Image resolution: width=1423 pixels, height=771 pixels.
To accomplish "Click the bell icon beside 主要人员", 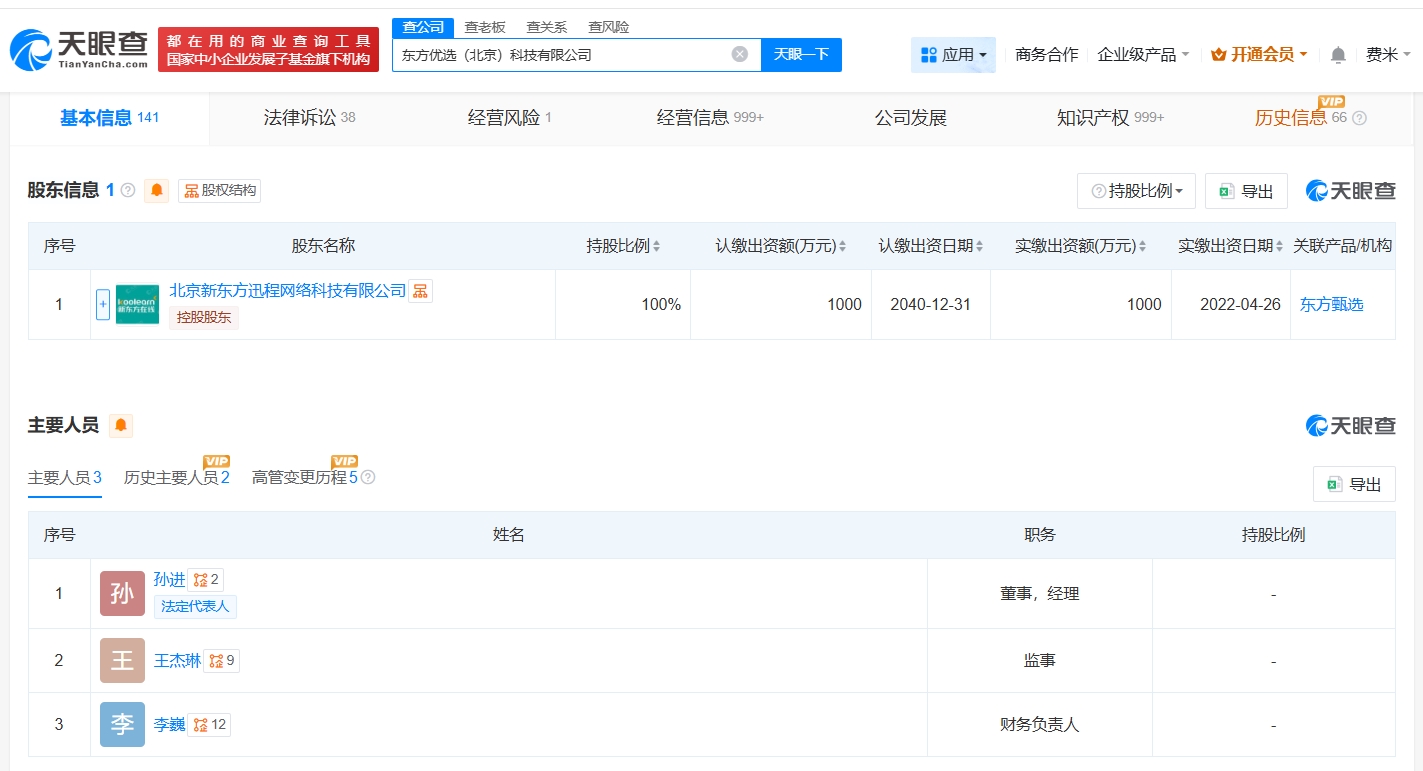I will pyautogui.click(x=121, y=426).
